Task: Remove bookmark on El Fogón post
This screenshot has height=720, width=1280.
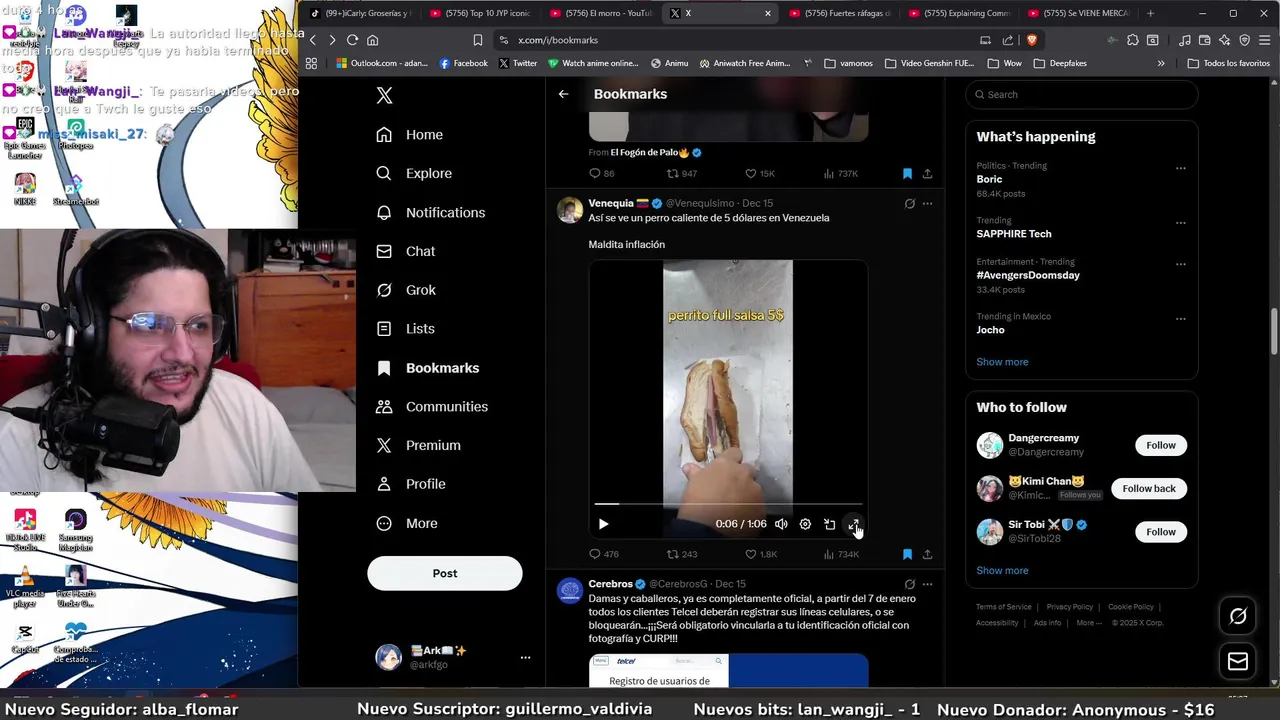Action: coord(907,174)
